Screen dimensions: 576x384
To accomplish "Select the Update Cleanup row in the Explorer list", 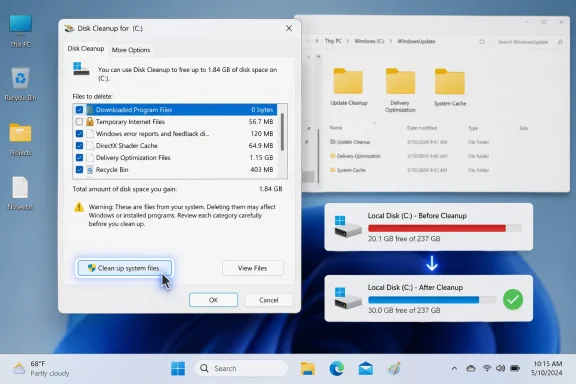I will 410,142.
